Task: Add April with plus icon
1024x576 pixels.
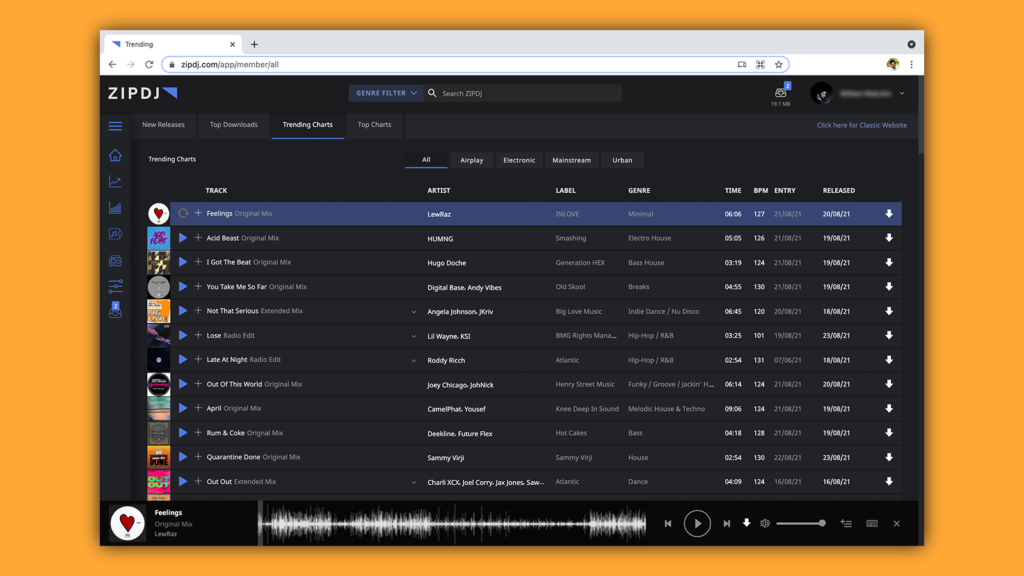Action: pos(198,408)
